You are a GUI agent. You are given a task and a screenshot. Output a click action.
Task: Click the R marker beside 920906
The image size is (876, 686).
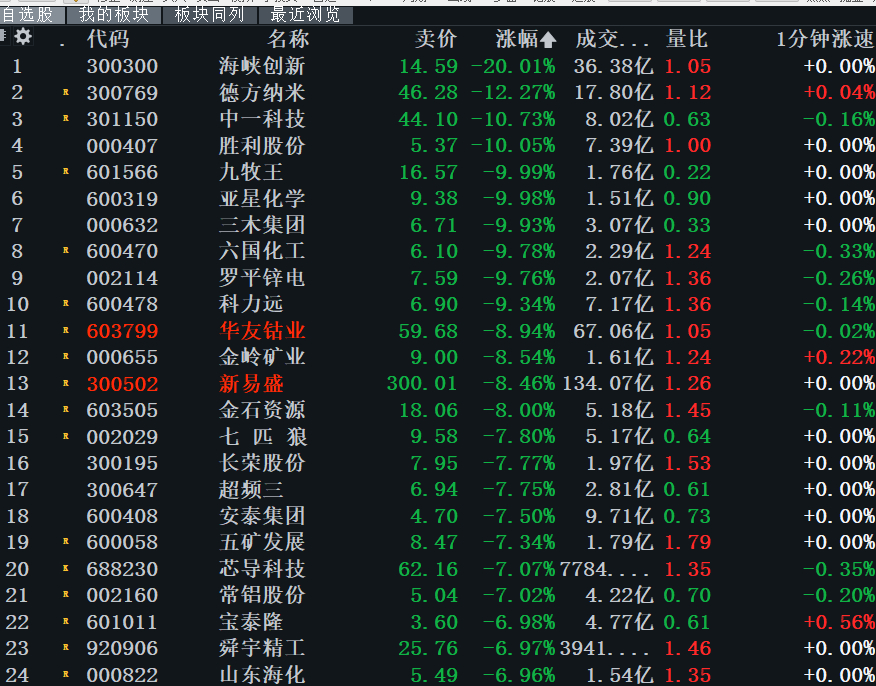tap(65, 647)
